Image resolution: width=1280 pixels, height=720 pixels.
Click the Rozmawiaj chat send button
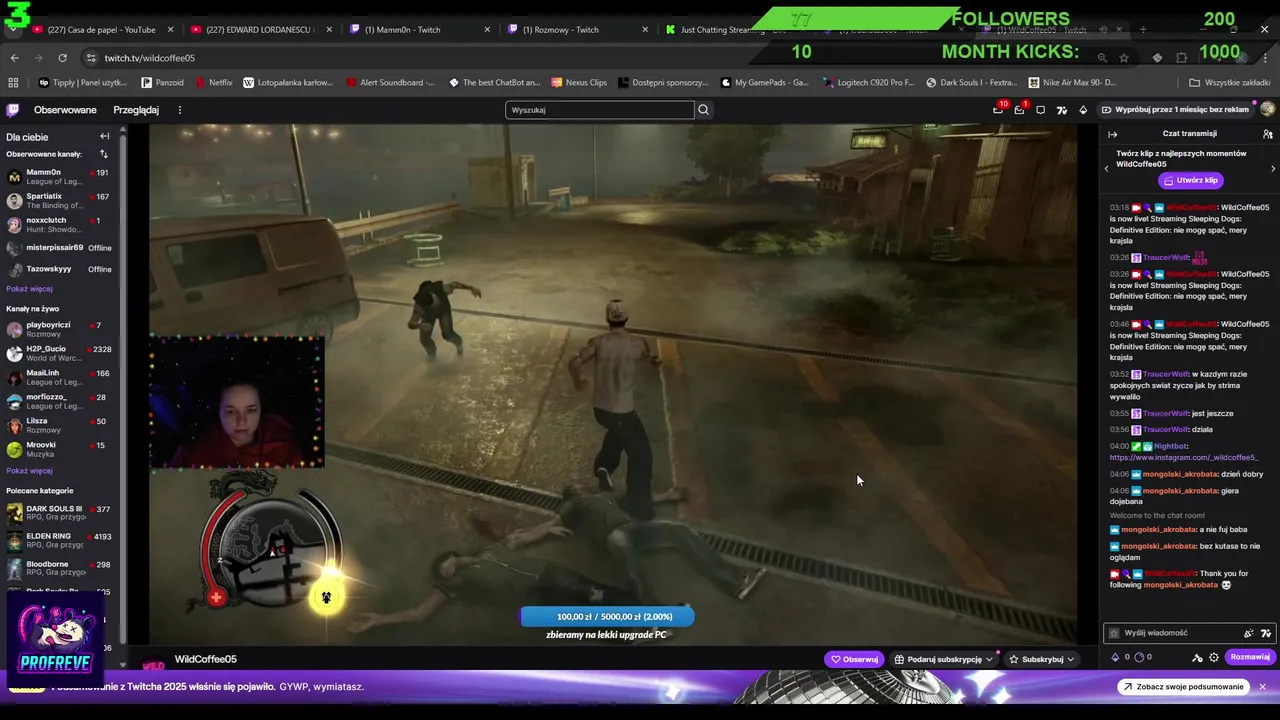[x=1250, y=657]
